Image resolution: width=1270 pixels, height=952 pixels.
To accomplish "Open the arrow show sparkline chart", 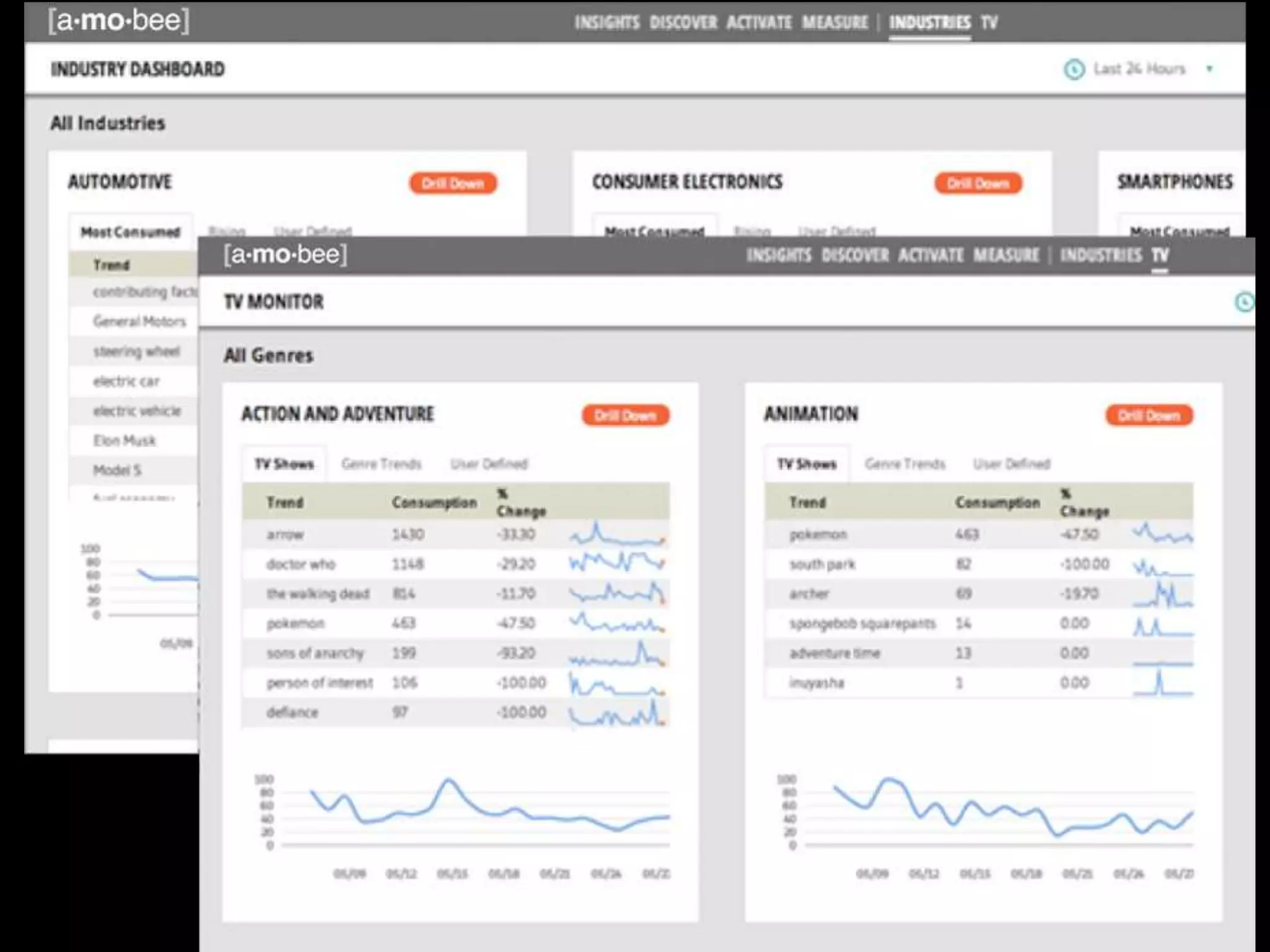I will click(617, 534).
